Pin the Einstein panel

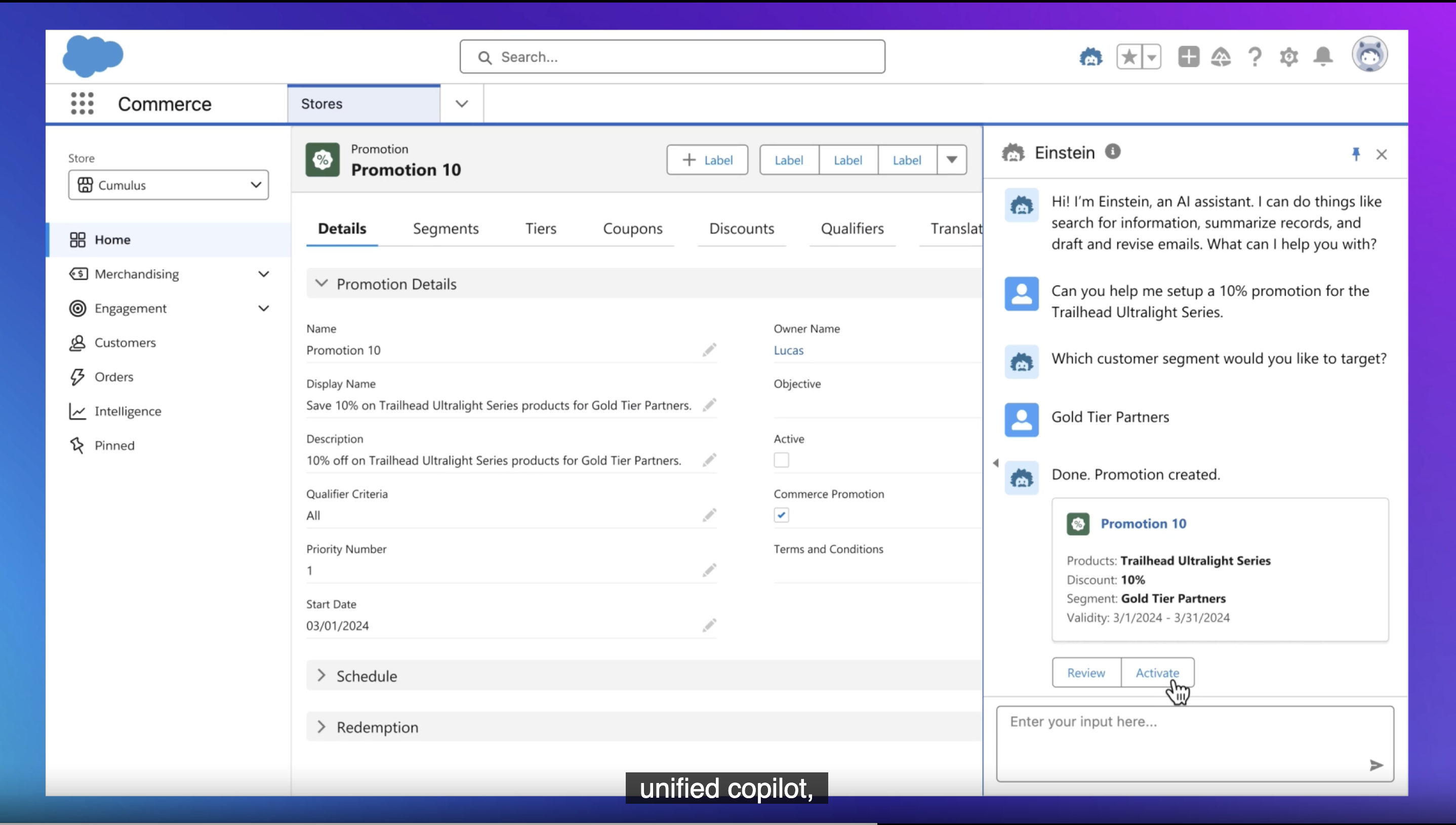(1356, 154)
